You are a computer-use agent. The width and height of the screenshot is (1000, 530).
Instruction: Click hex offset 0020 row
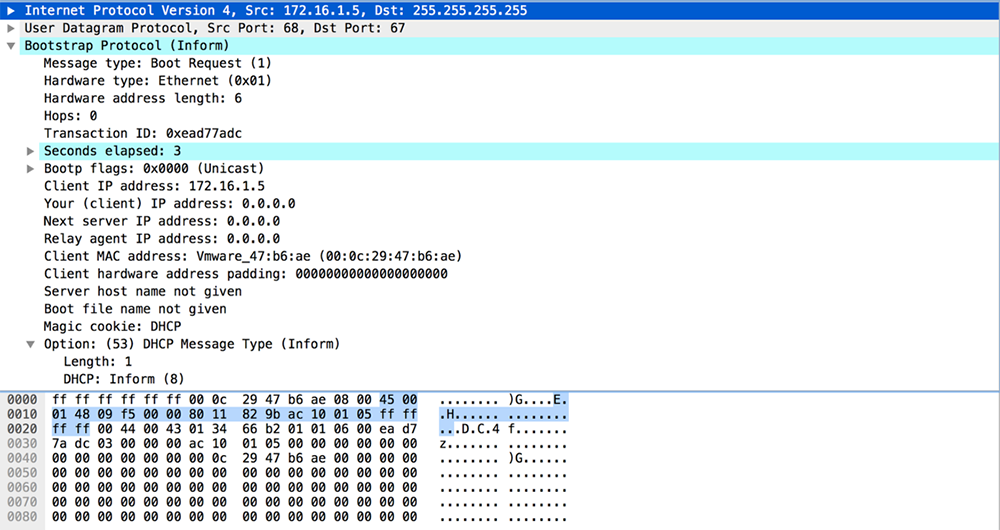[22, 429]
